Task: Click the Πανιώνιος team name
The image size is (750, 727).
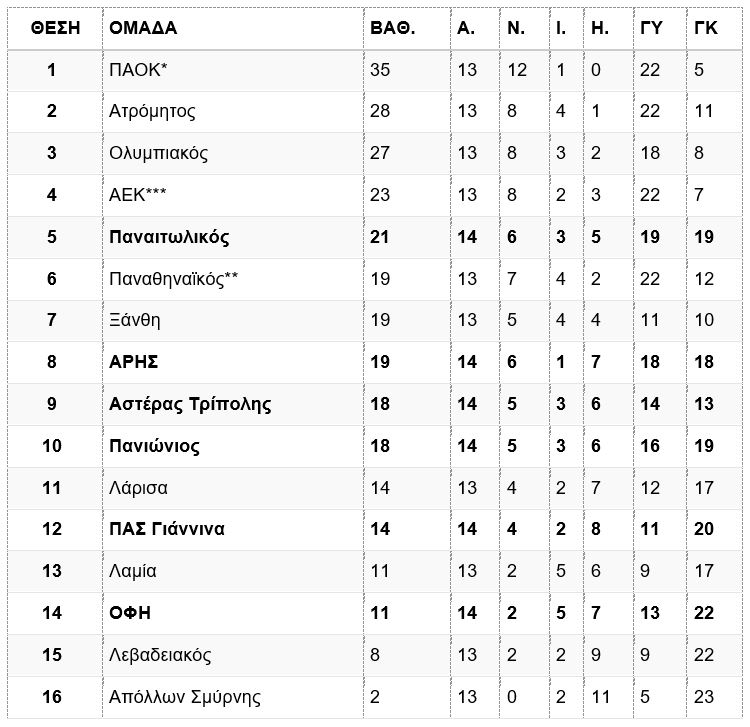Action: click(154, 446)
